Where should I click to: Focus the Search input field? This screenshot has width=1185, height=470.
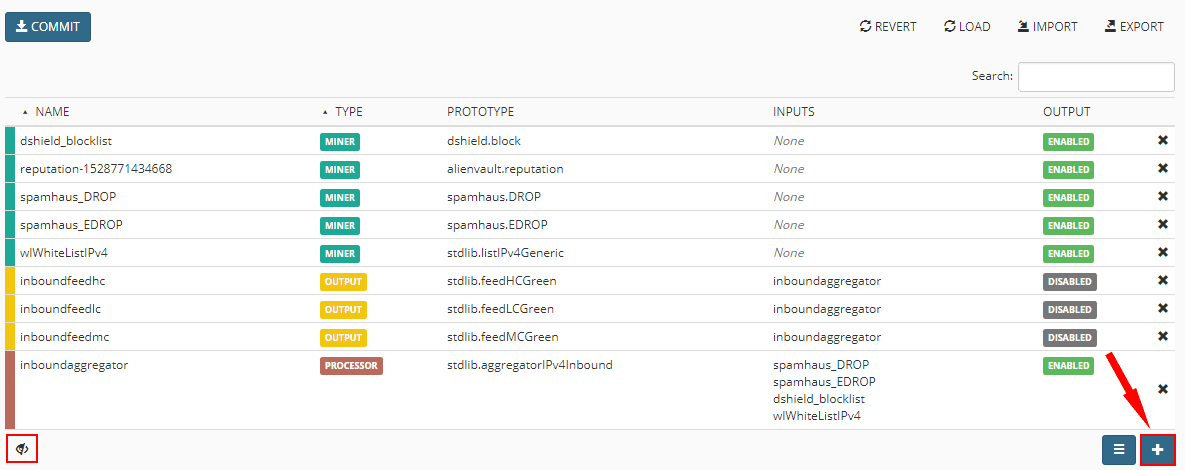pyautogui.click(x=1096, y=77)
